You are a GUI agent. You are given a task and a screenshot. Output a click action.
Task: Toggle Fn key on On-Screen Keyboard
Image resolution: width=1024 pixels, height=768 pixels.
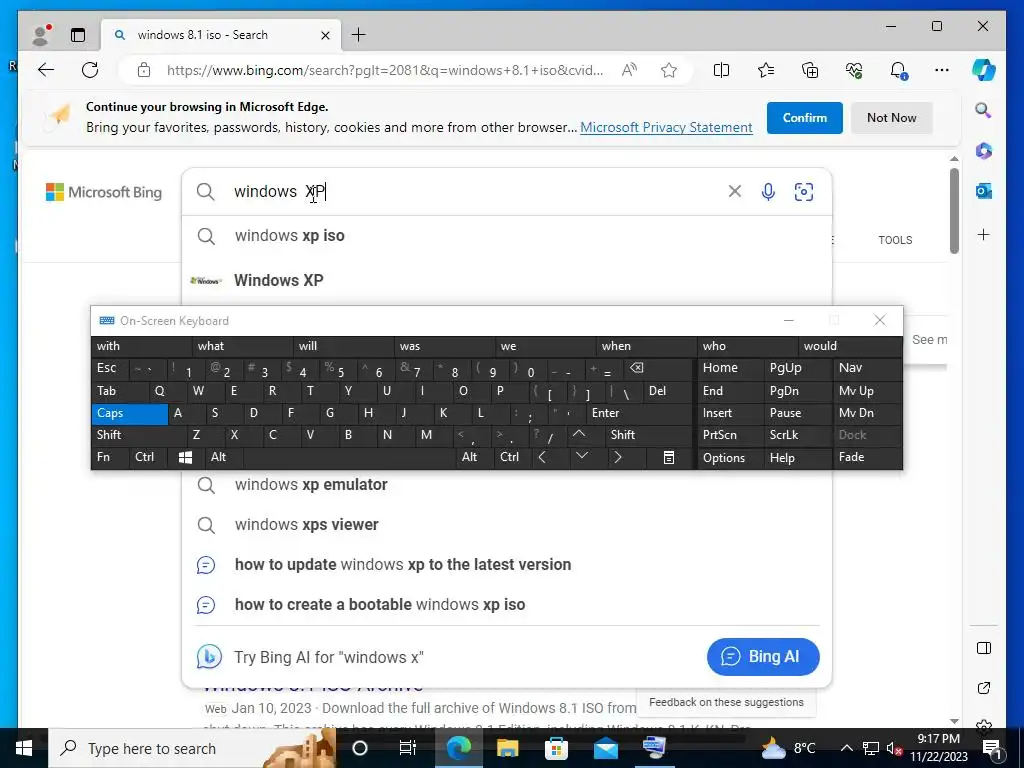[110, 457]
